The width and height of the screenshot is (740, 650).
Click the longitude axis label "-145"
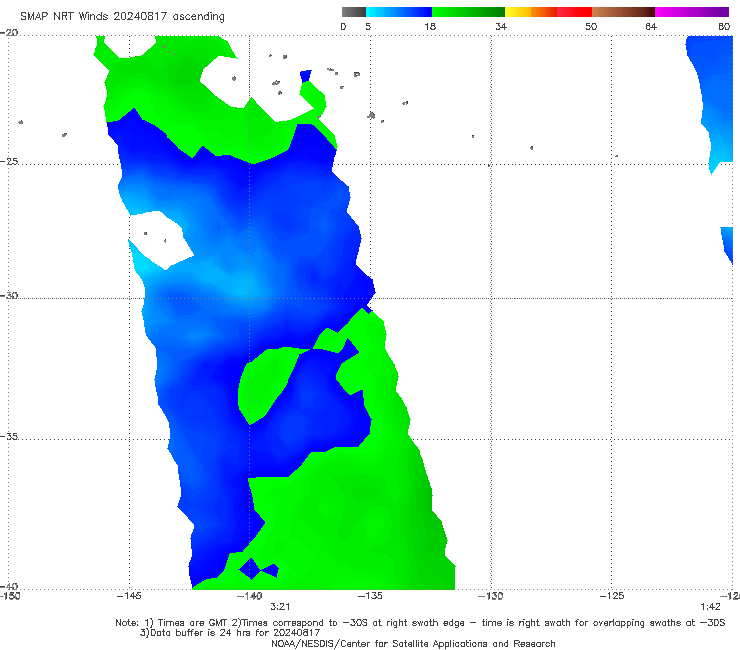(129, 596)
